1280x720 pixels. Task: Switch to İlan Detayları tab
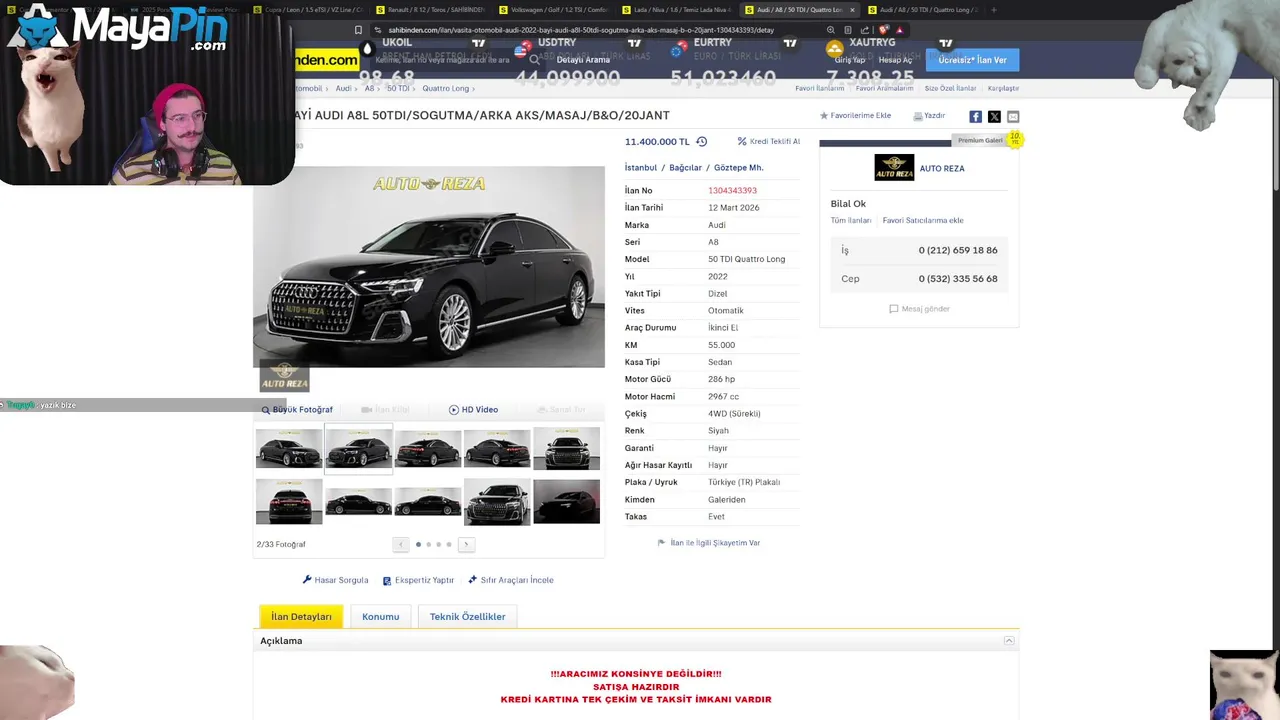pyautogui.click(x=301, y=617)
